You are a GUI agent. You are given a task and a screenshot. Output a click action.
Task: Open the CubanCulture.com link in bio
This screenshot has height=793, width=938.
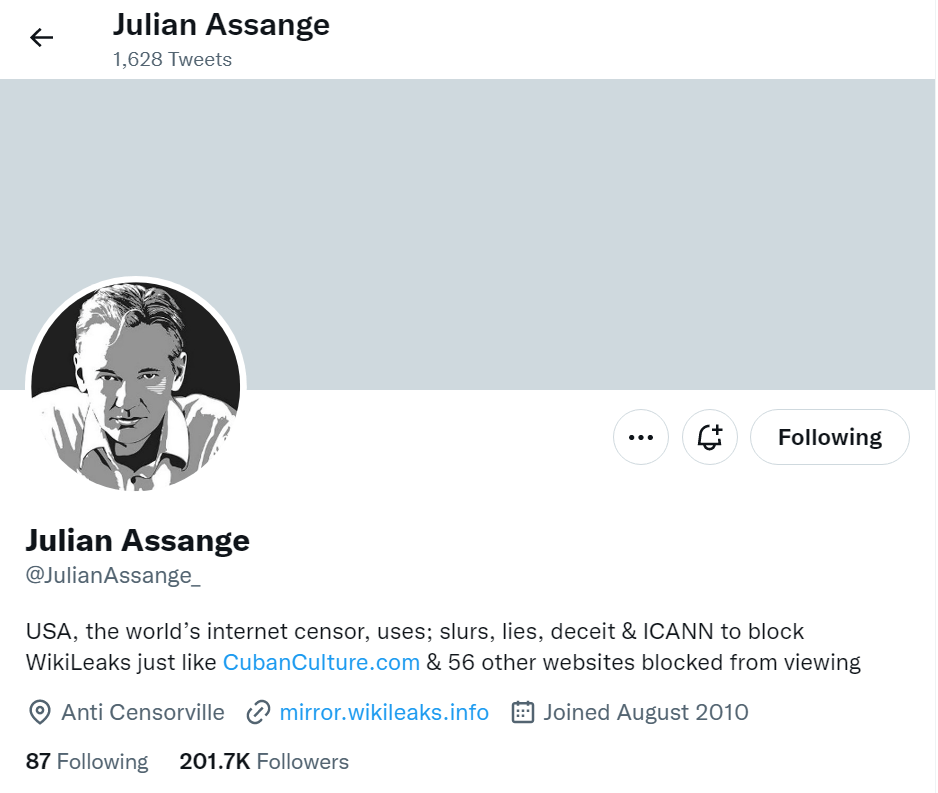point(321,662)
